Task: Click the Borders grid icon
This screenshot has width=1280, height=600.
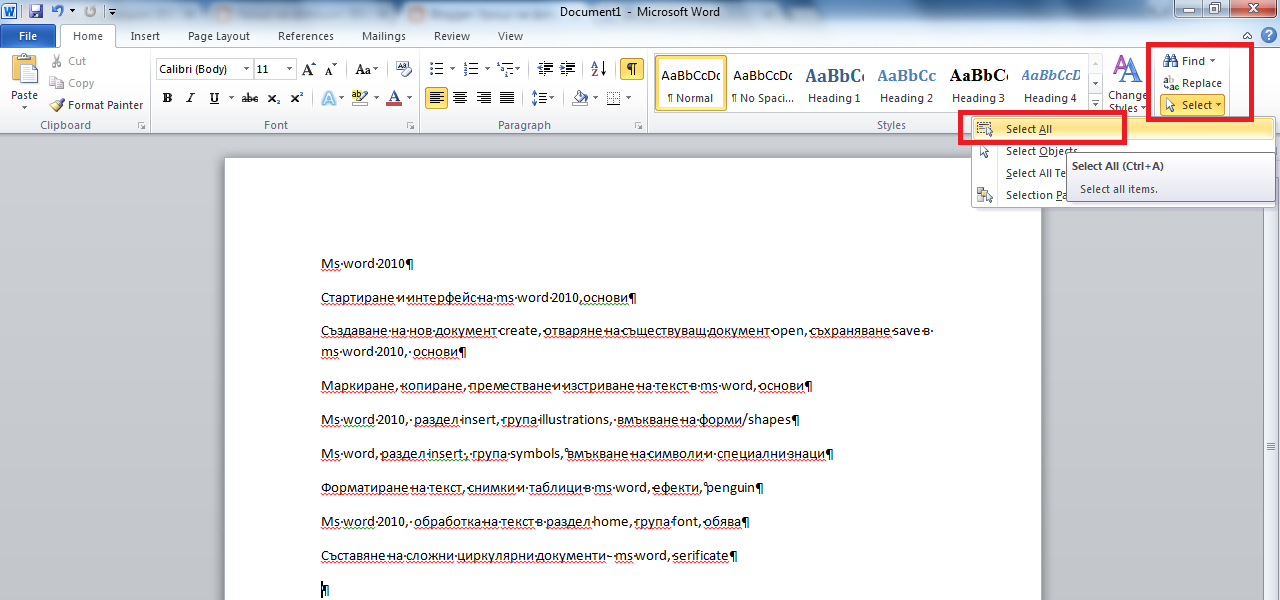Action: pos(613,98)
